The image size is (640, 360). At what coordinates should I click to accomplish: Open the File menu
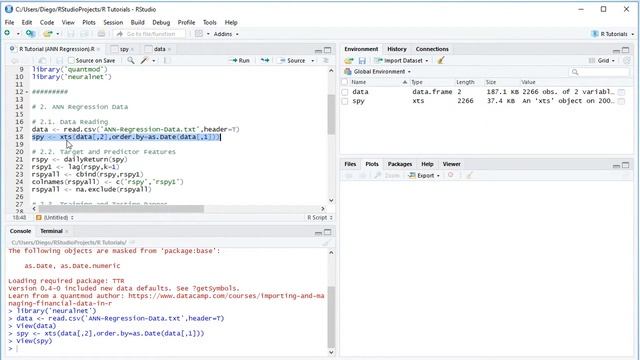pos(9,22)
